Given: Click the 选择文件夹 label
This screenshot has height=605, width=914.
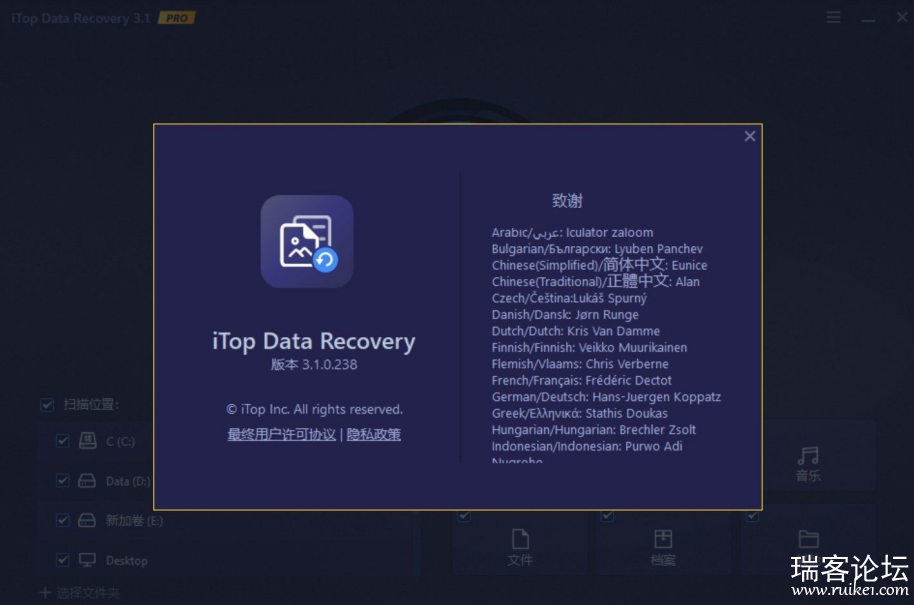Looking at the screenshot, I should click(x=88, y=593).
